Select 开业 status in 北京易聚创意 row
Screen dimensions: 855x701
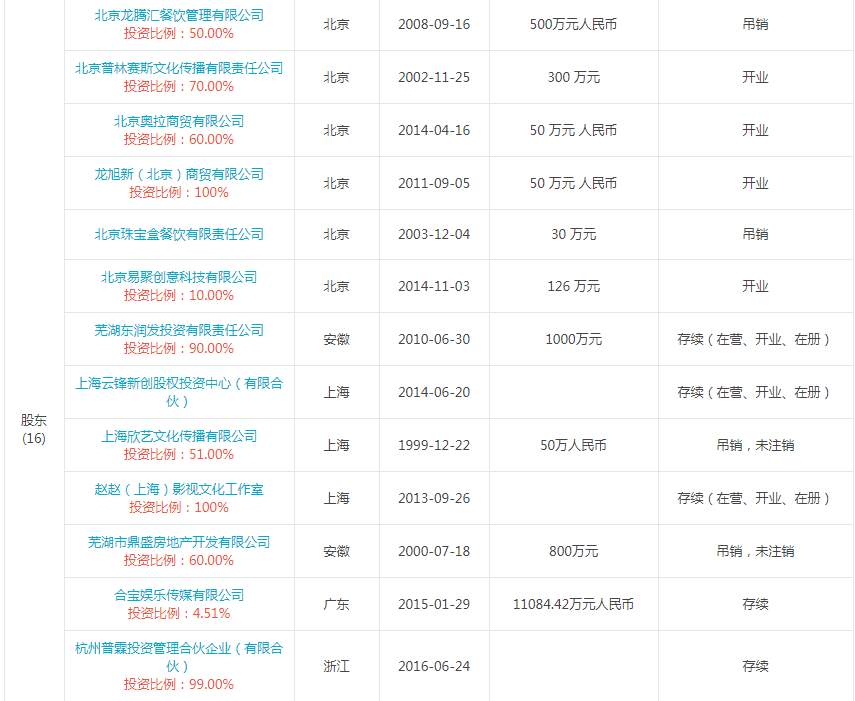click(x=755, y=286)
